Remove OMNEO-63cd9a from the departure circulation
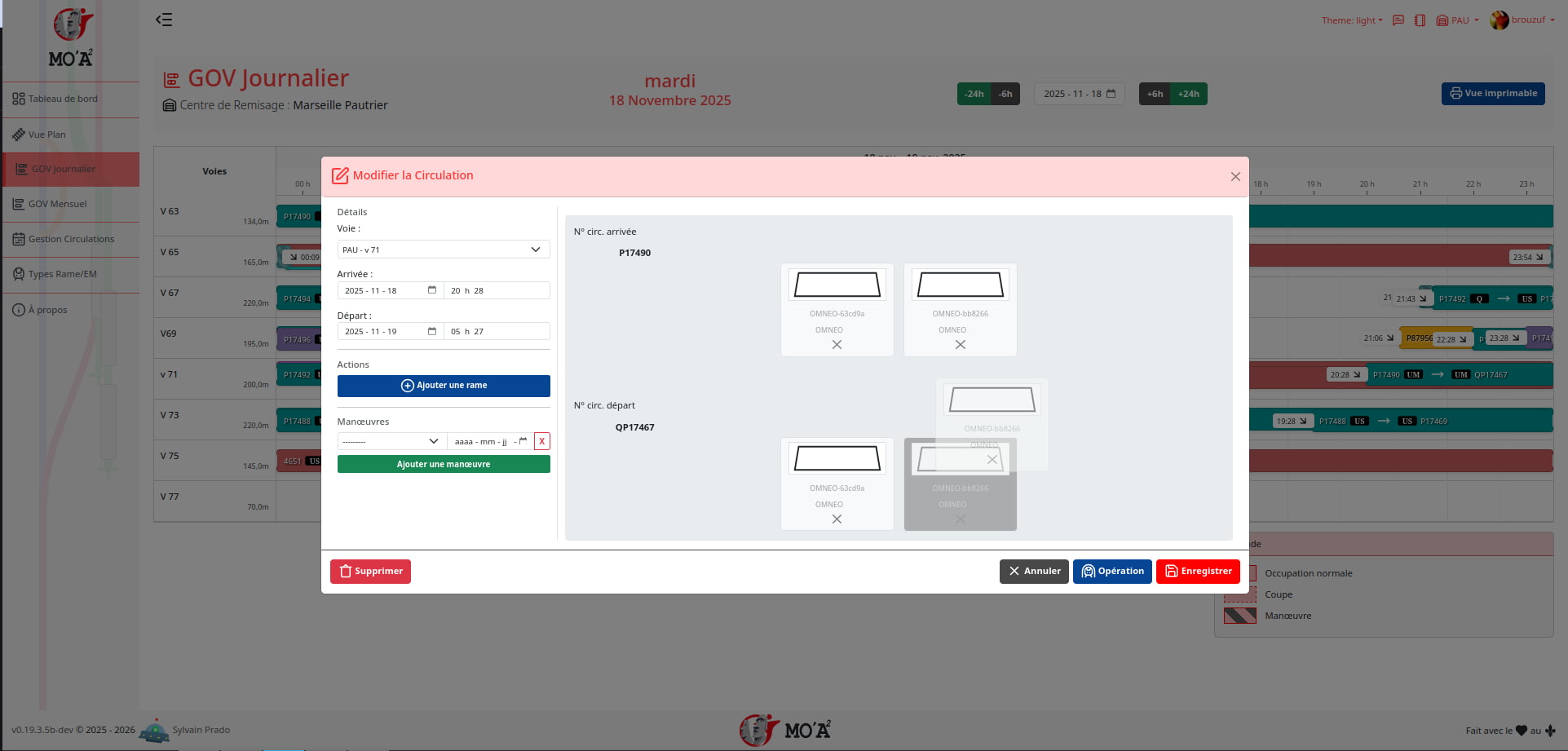 click(x=837, y=519)
